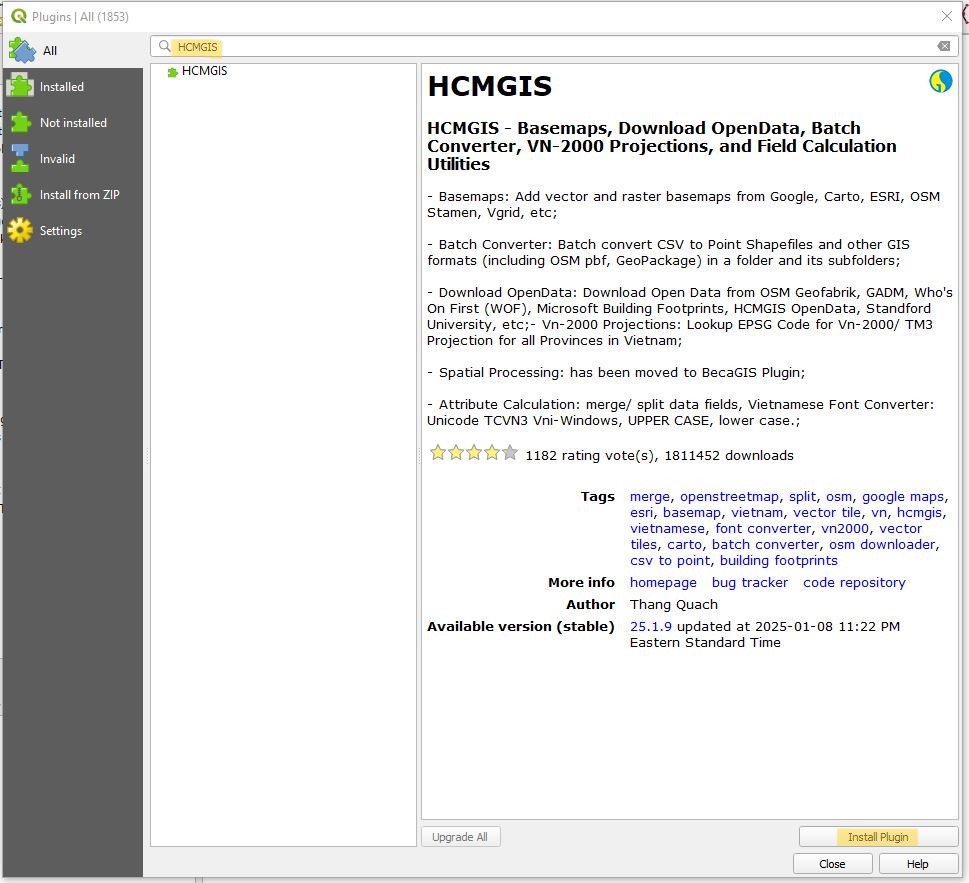Screen dimensions: 969x883
Task: Open the plugin Settings page
Action: pyautogui.click(x=60, y=231)
